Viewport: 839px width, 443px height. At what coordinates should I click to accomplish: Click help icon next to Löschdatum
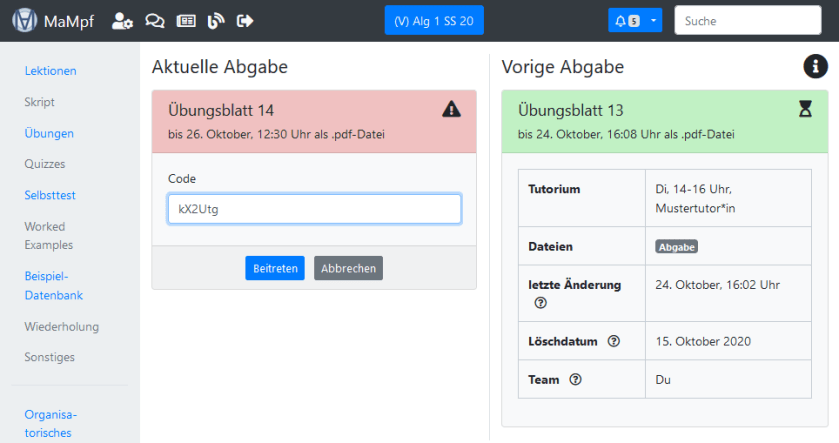coord(614,341)
